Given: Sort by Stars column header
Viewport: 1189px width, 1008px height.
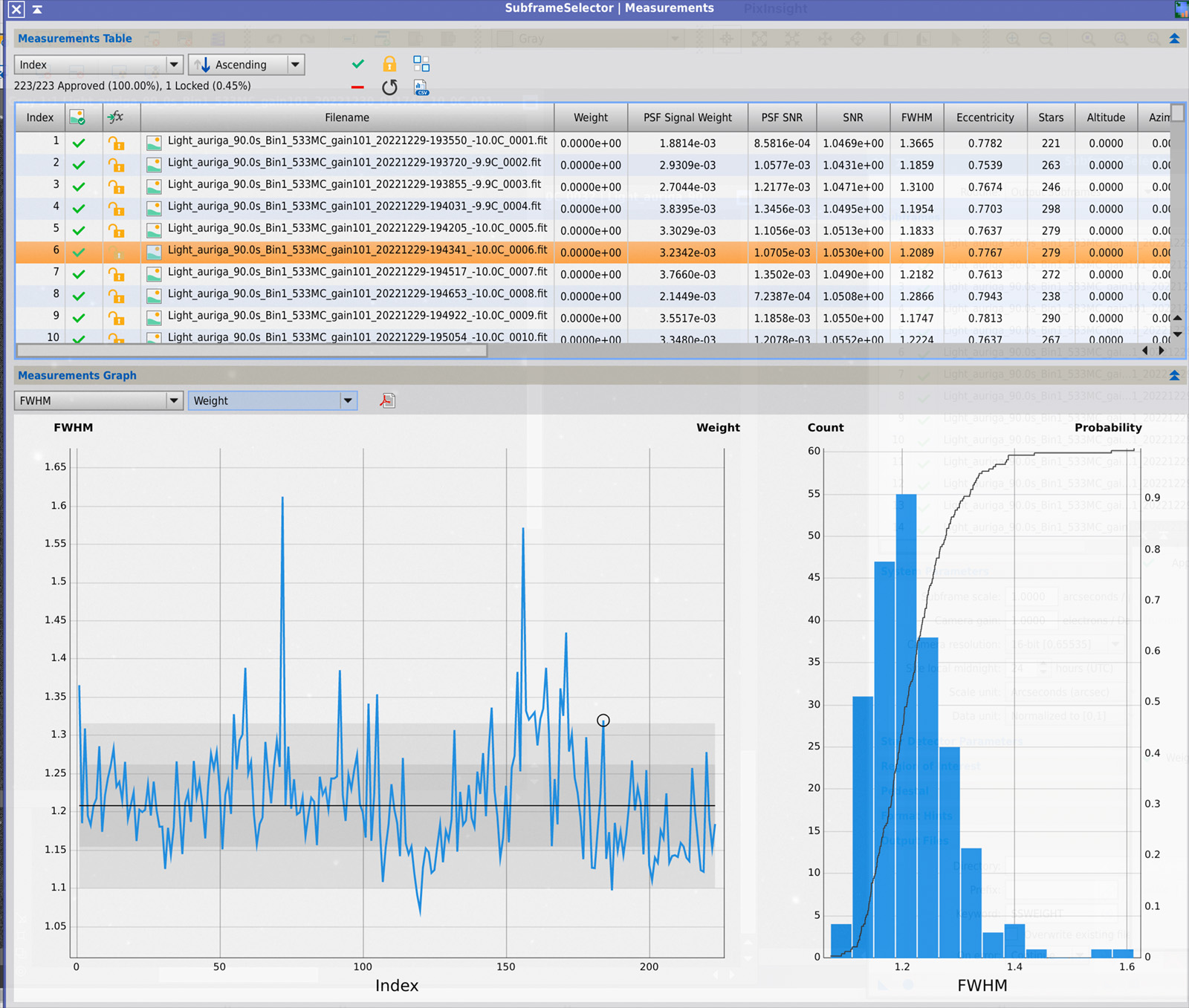Looking at the screenshot, I should pos(1051,117).
